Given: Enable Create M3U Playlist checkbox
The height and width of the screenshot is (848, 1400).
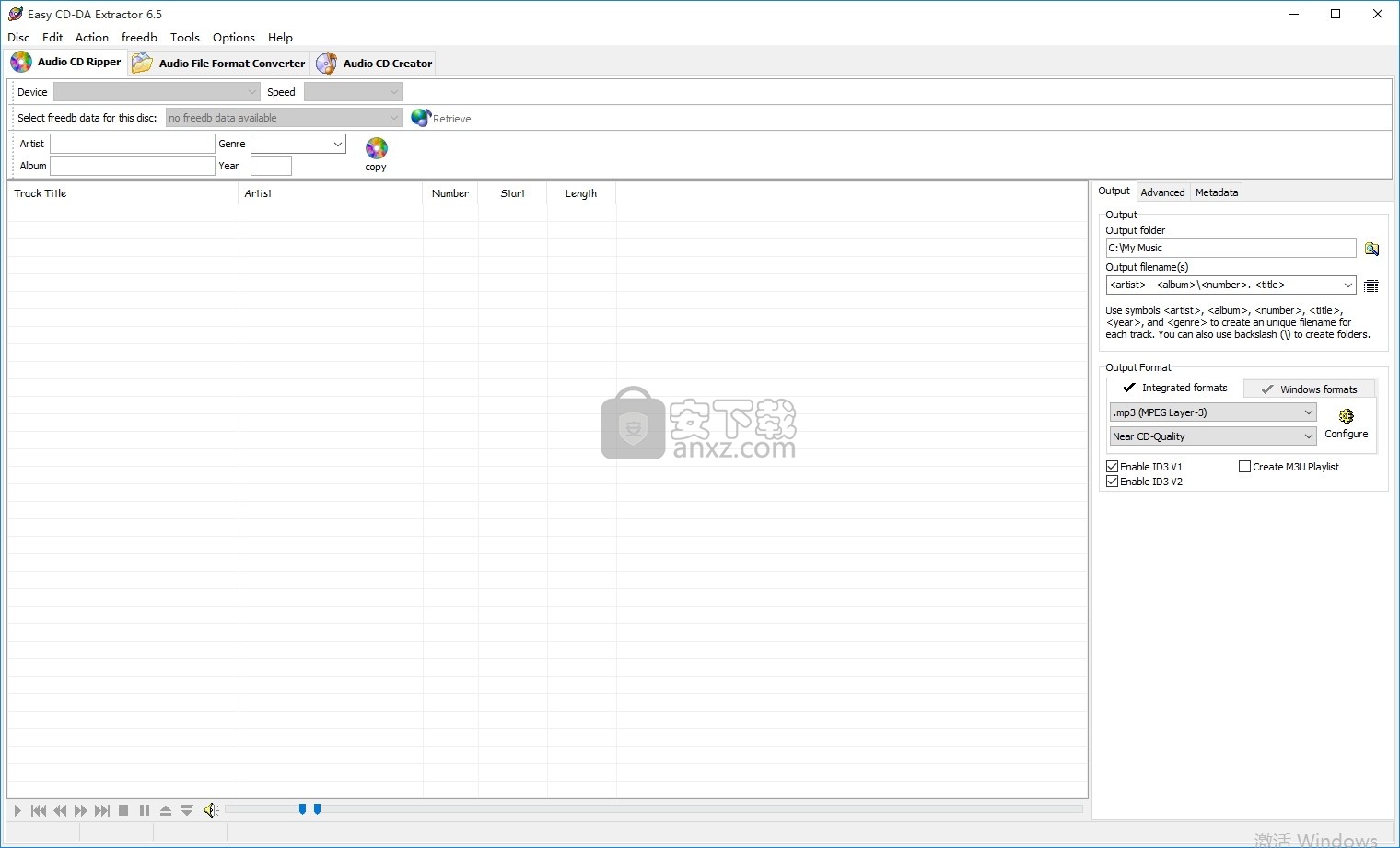Looking at the screenshot, I should [x=1245, y=467].
